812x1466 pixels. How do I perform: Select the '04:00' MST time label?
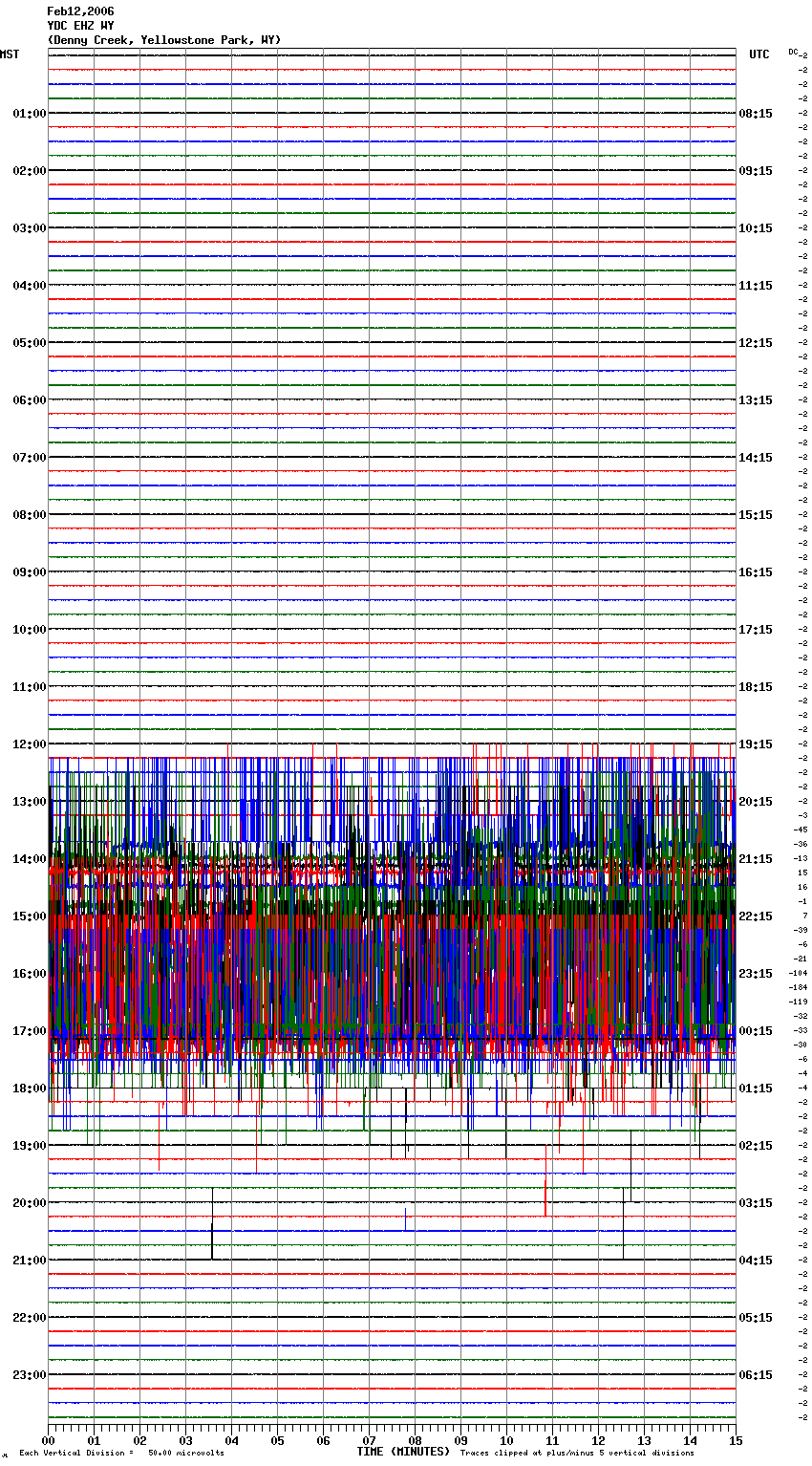pyautogui.click(x=29, y=286)
